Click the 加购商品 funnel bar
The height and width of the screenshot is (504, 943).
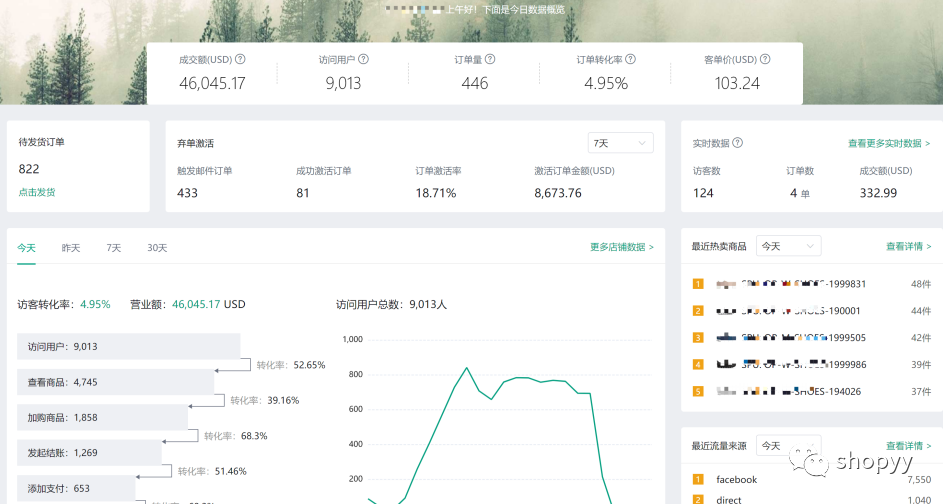click(102, 417)
